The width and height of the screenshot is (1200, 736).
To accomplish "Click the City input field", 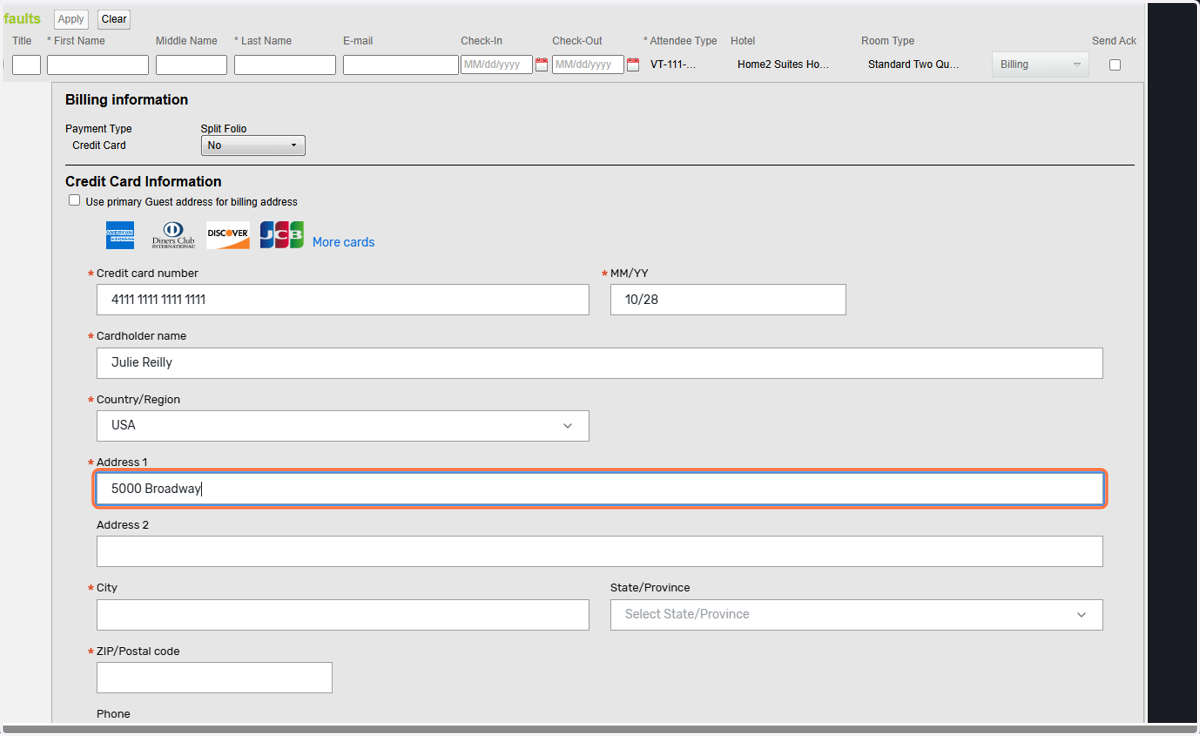I will 343,614.
